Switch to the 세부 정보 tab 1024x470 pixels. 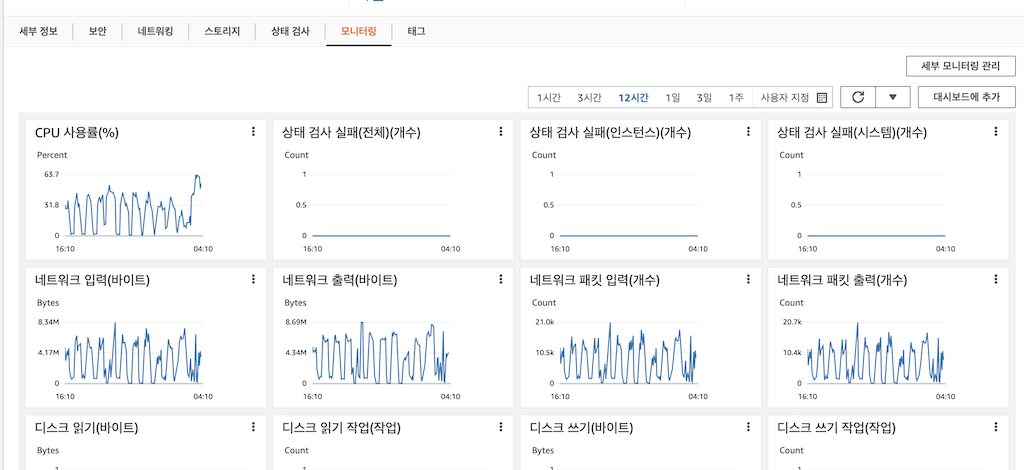tap(39, 31)
